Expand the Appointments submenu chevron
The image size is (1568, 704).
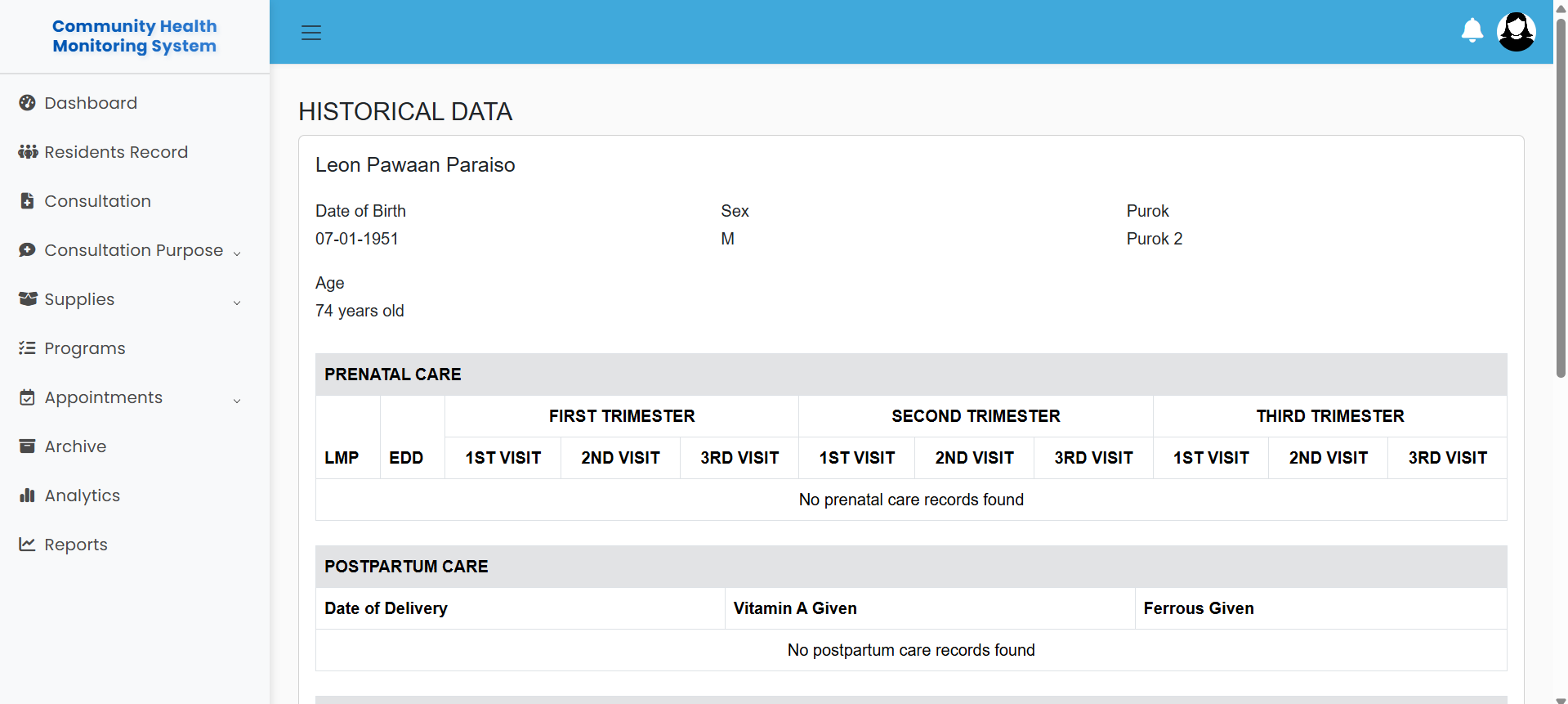(x=237, y=401)
